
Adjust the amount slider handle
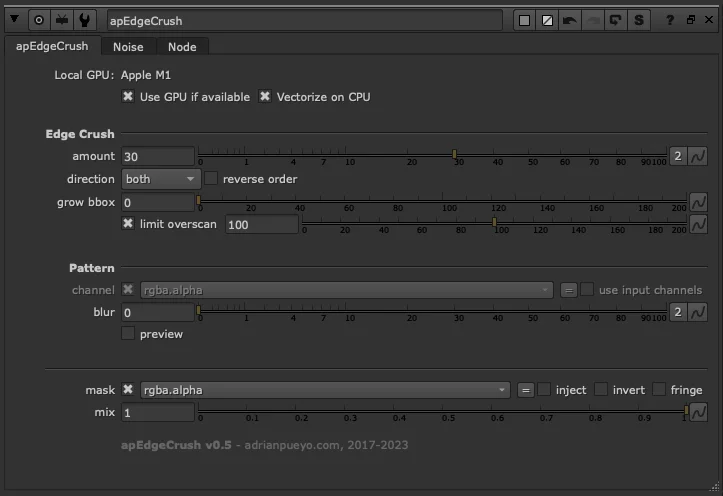pyautogui.click(x=454, y=154)
